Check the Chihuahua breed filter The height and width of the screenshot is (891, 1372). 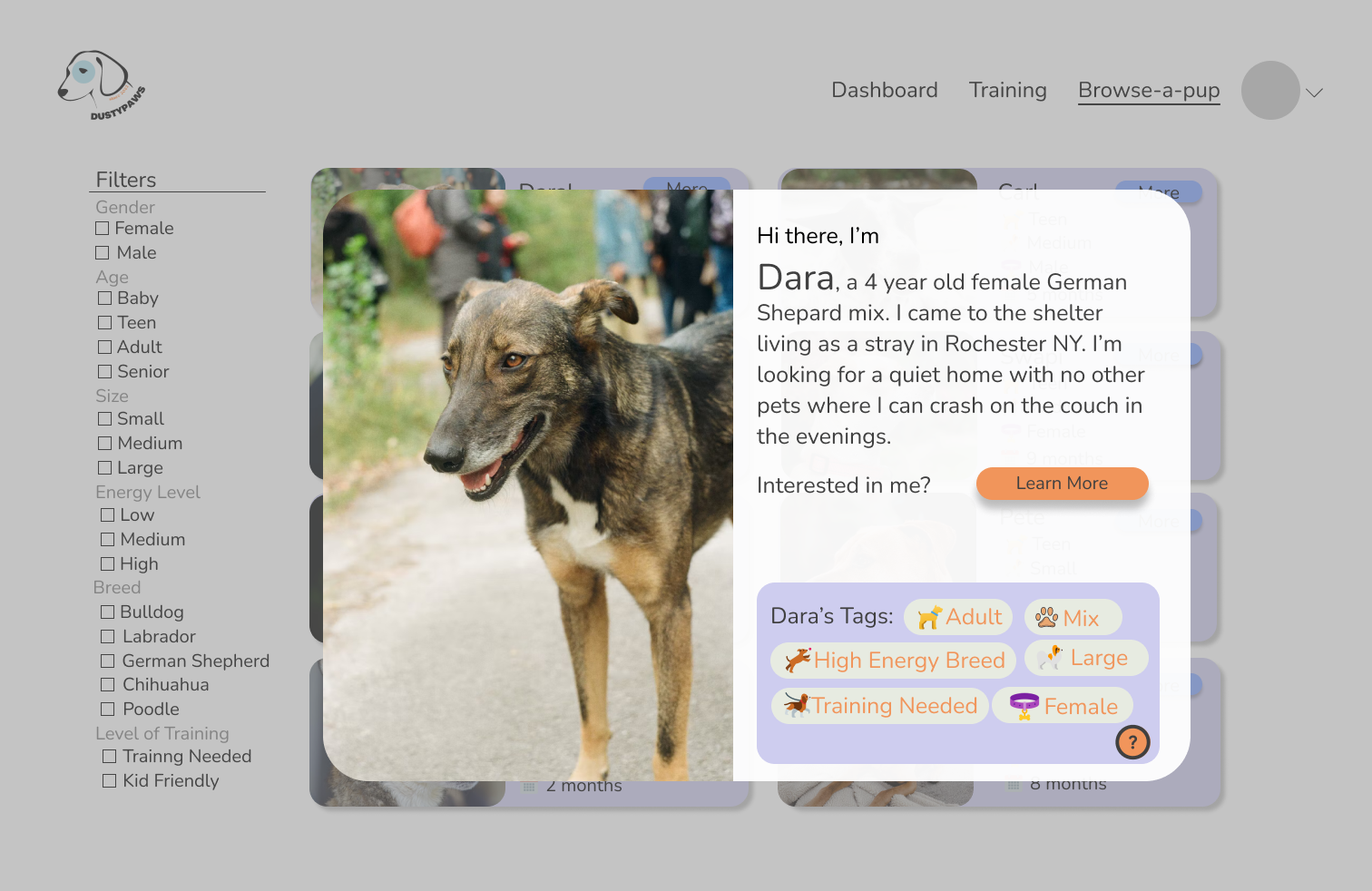pyautogui.click(x=108, y=685)
